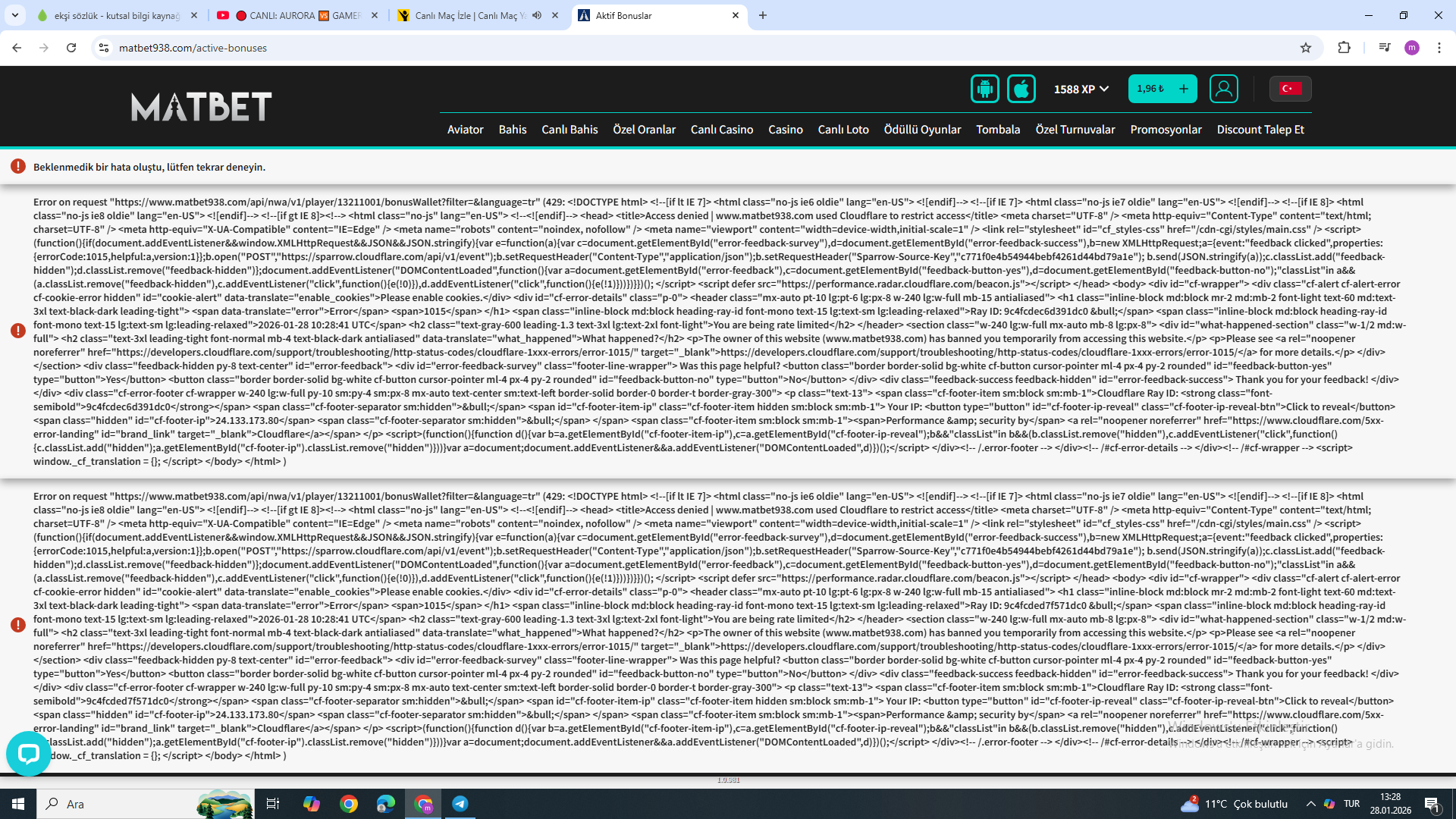
Task: Close the Aktif Bonuslar tab
Action: coord(736,15)
